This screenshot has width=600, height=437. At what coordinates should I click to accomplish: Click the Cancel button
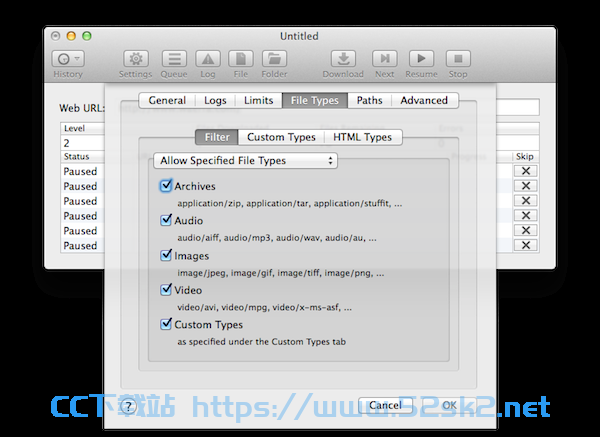pos(385,405)
